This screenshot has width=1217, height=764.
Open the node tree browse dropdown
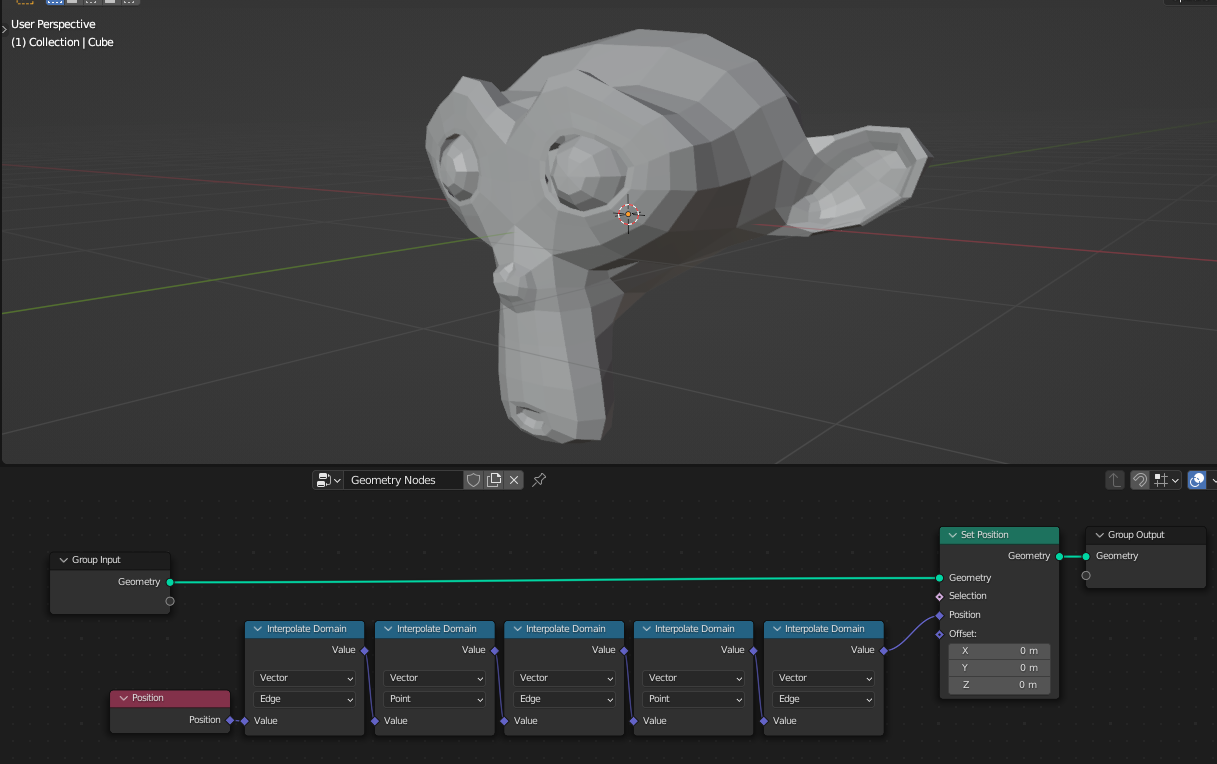point(327,480)
